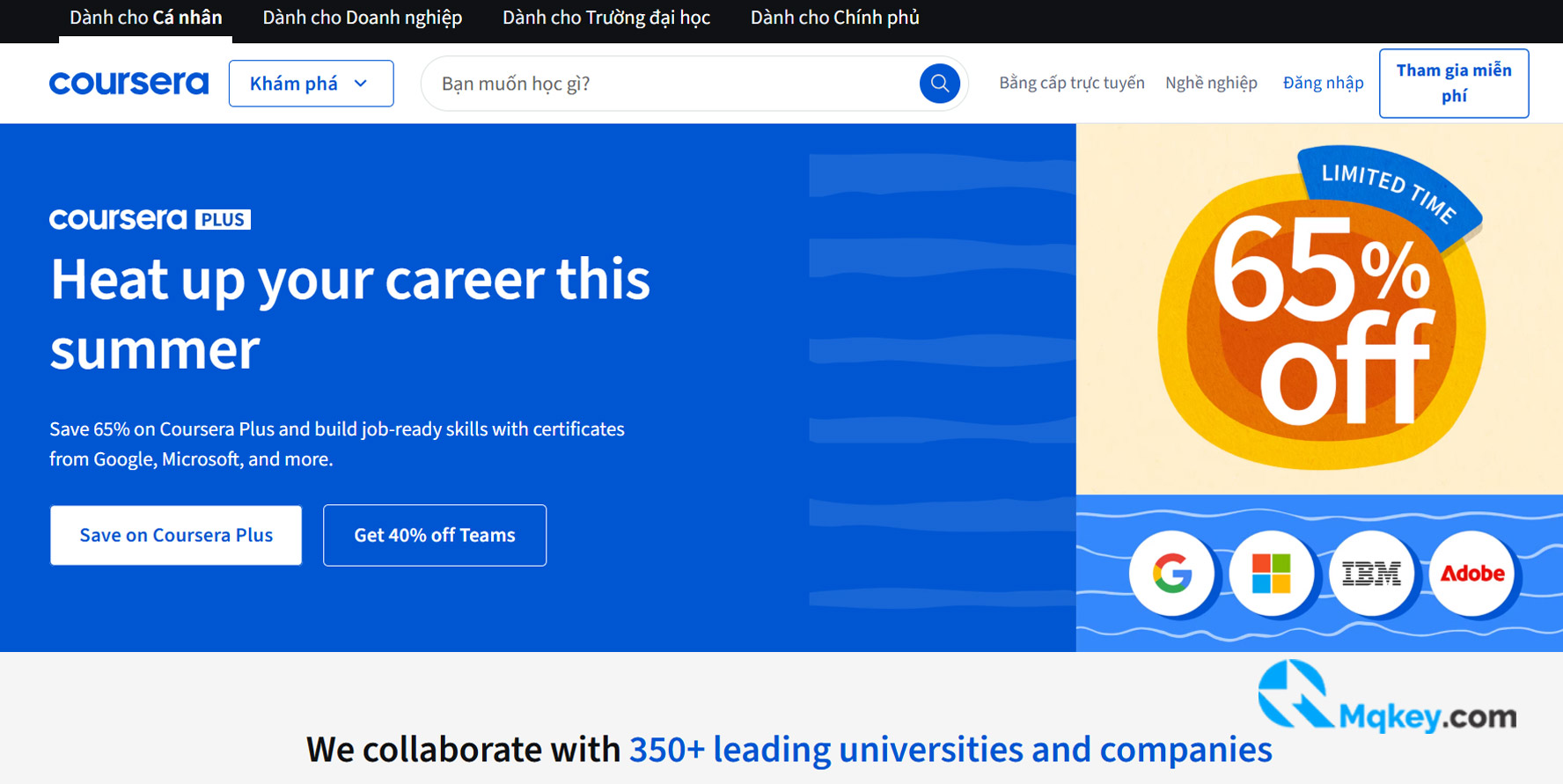
Task: Click Đăng nhập to sign in
Action: point(1323,83)
